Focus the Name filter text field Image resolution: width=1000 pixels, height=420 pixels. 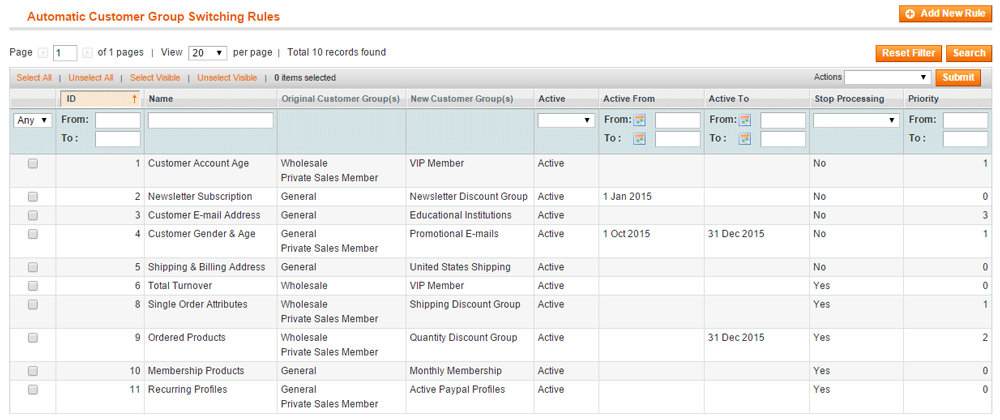pyautogui.click(x=210, y=120)
